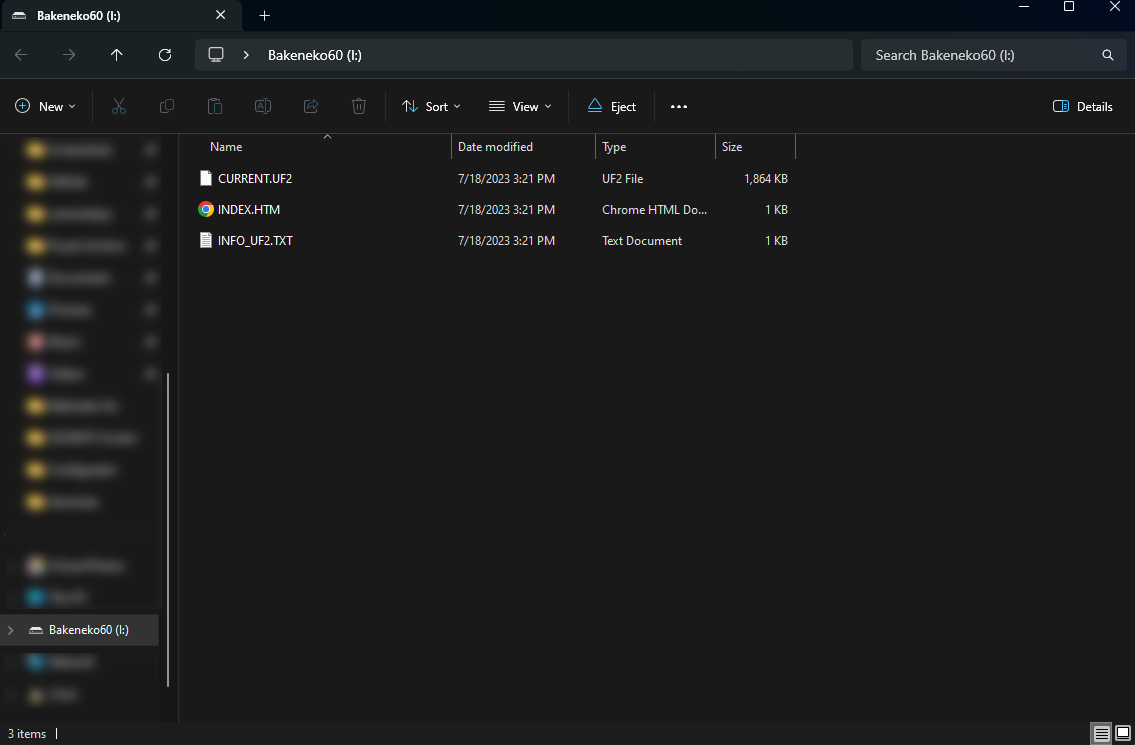Switch to large thumbnails view in status bar
The image size is (1135, 745).
click(1123, 733)
